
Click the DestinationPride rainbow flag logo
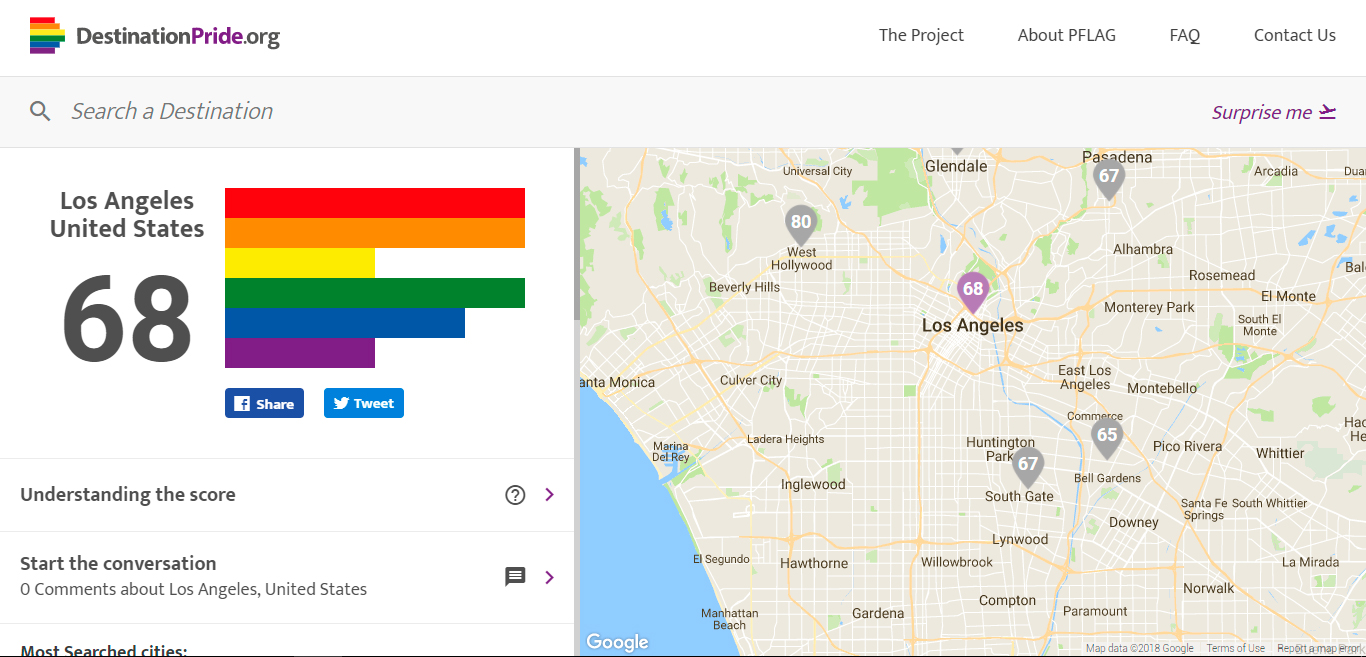tap(47, 35)
